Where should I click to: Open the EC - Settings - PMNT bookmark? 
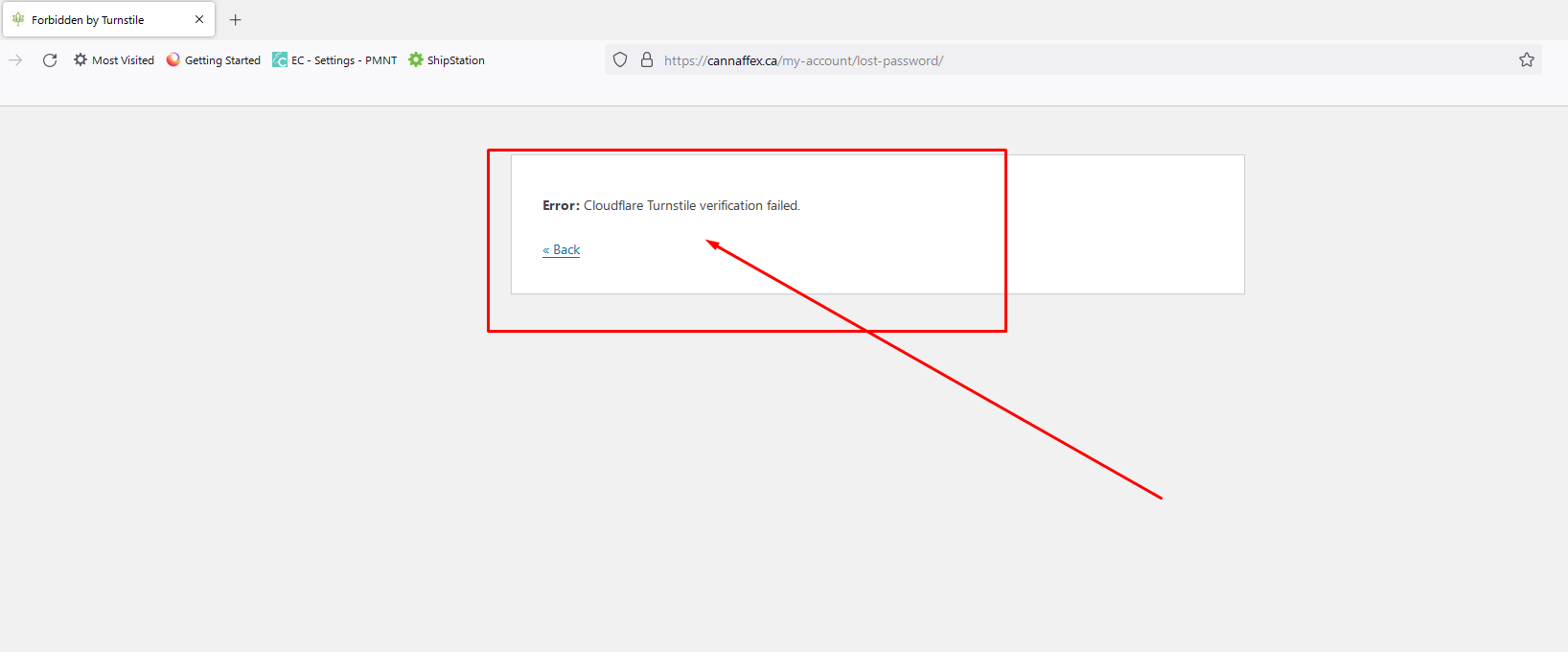click(x=334, y=60)
